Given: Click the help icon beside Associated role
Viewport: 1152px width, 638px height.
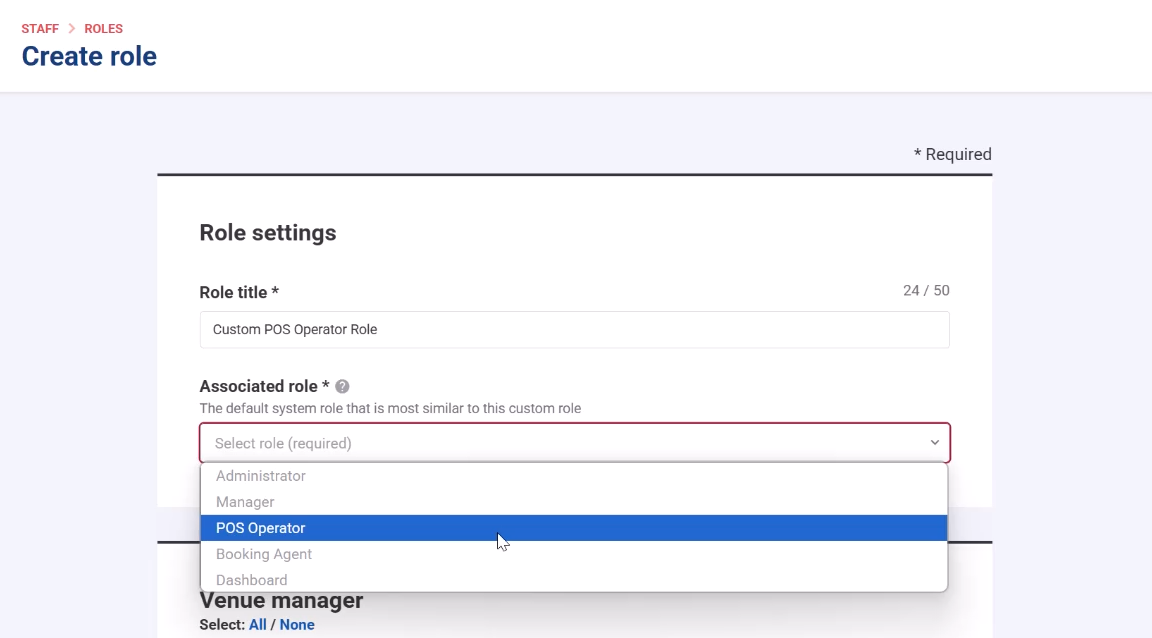Looking at the screenshot, I should 342,387.
